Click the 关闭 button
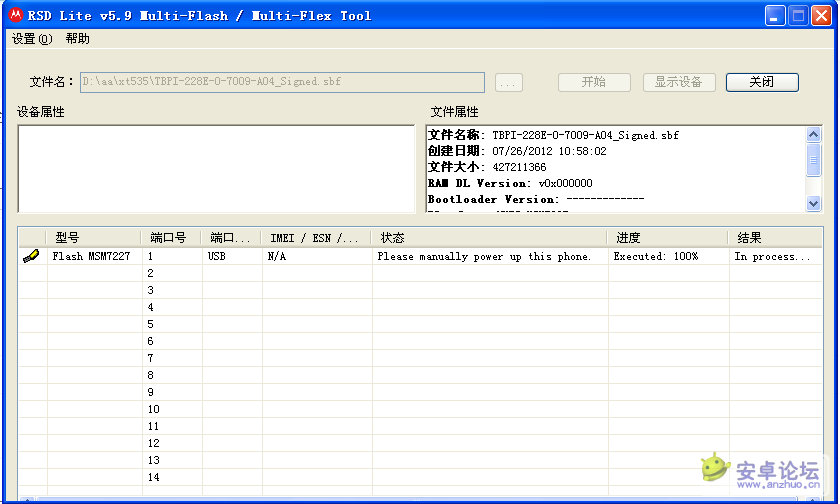 pyautogui.click(x=762, y=82)
